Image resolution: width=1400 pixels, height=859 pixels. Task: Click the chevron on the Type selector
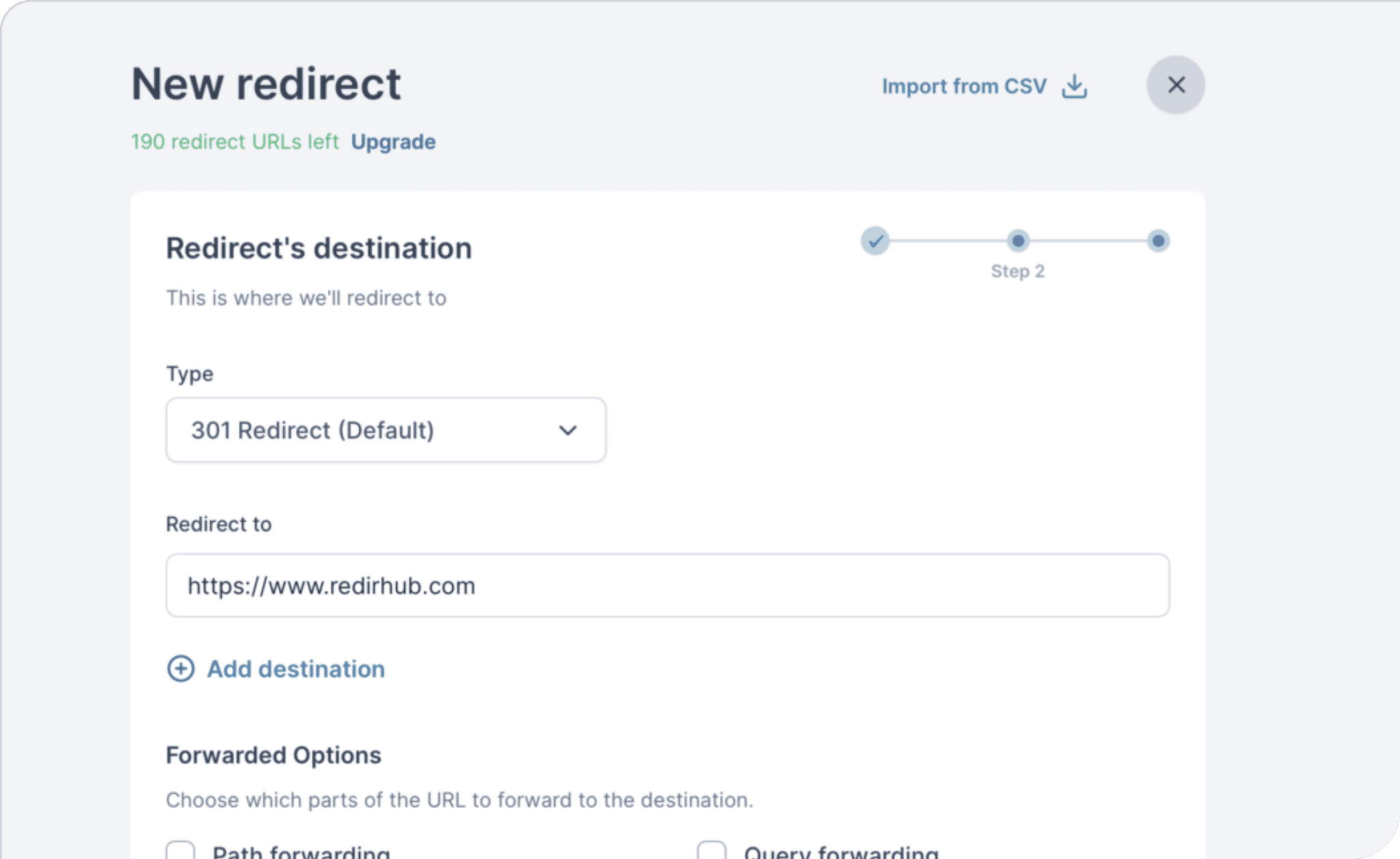567,430
